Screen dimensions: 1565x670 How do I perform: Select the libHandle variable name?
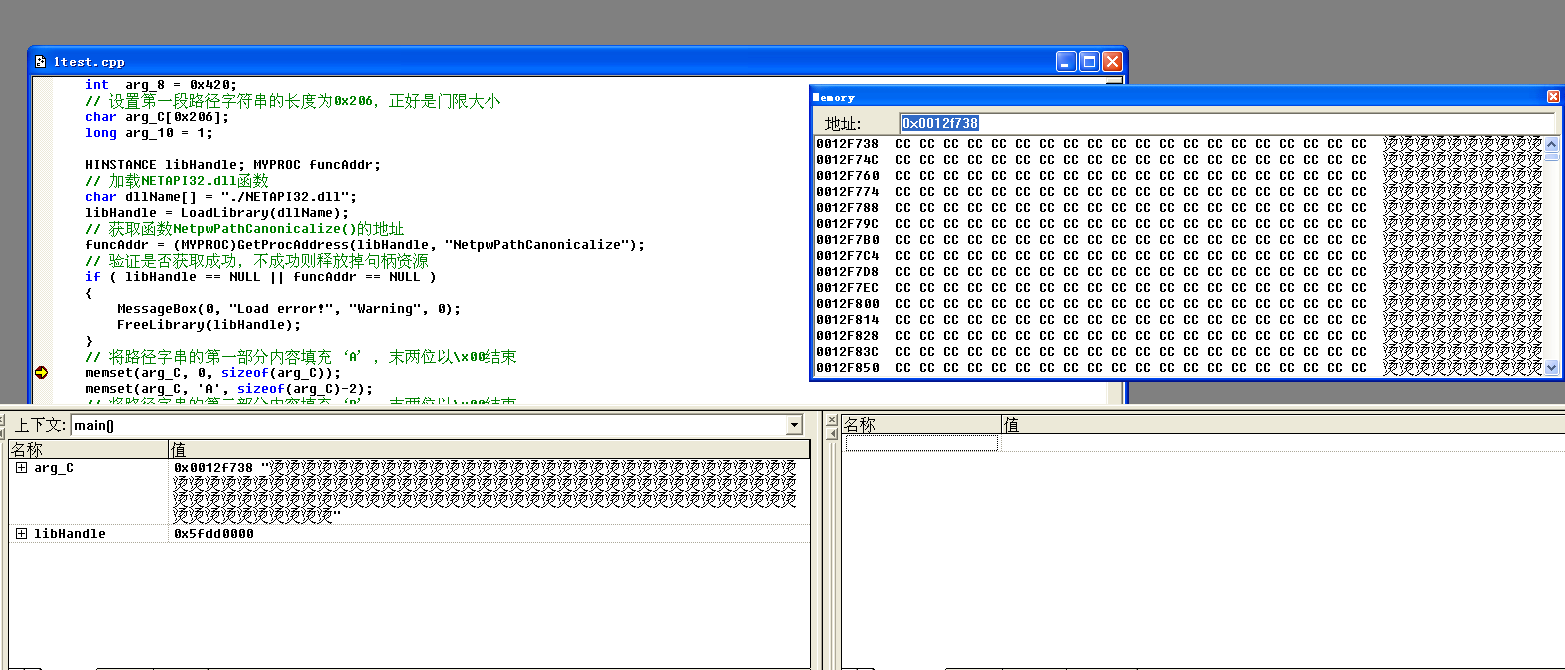(70, 534)
